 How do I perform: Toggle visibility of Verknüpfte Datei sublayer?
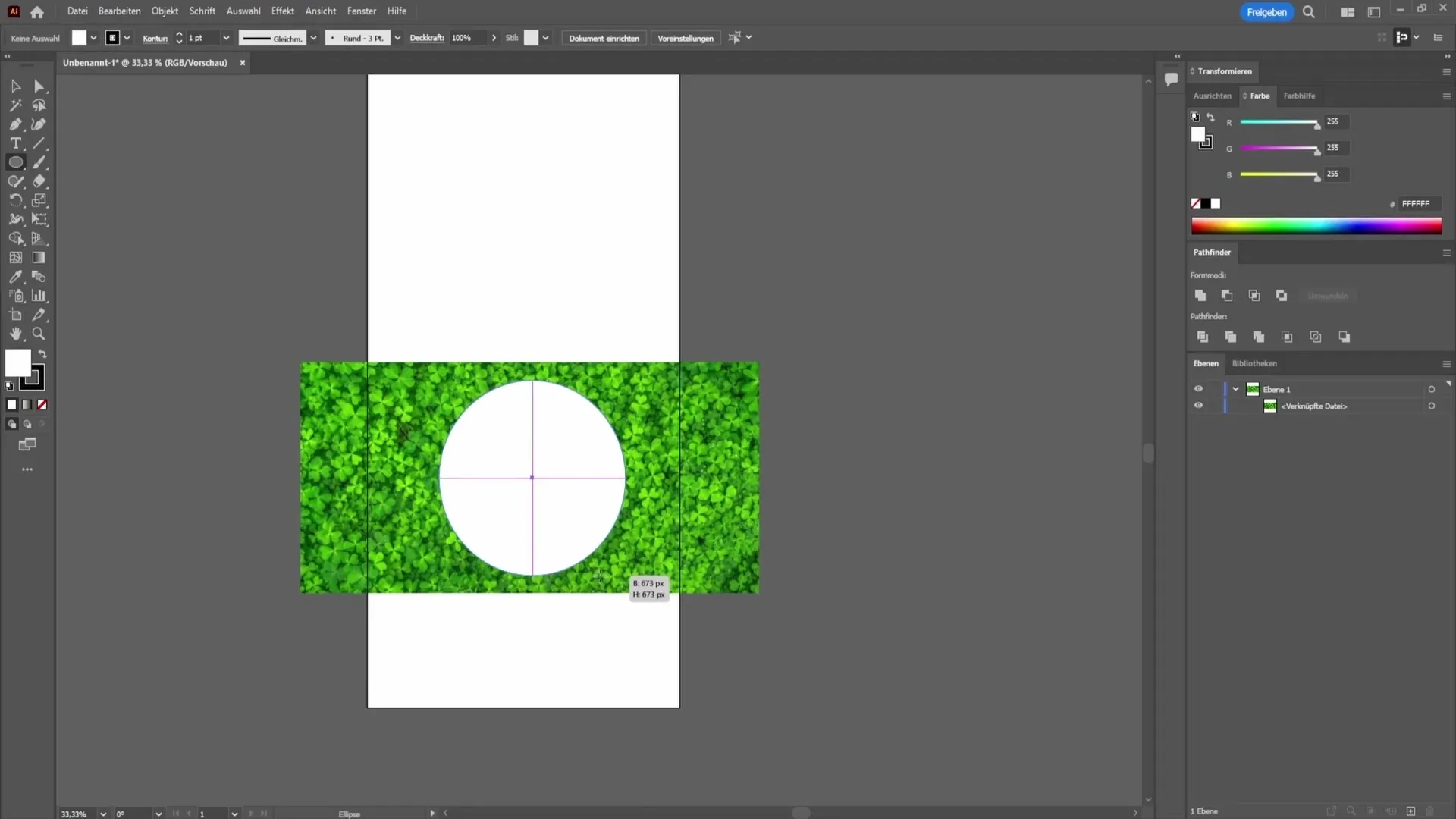pyautogui.click(x=1198, y=406)
